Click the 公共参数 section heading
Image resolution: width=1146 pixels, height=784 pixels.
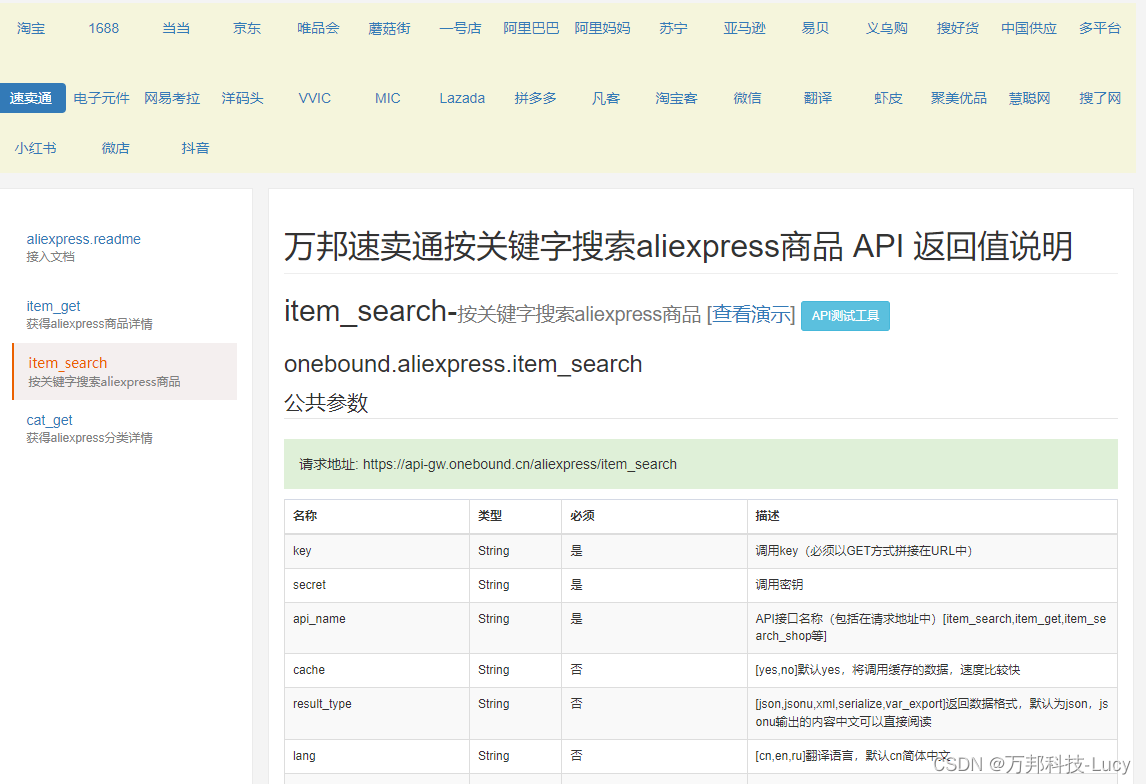tap(326, 403)
